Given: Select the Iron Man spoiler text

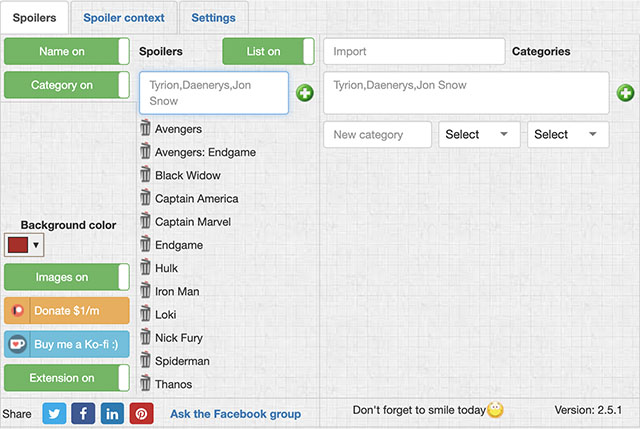Looking at the screenshot, I should coord(177,291).
